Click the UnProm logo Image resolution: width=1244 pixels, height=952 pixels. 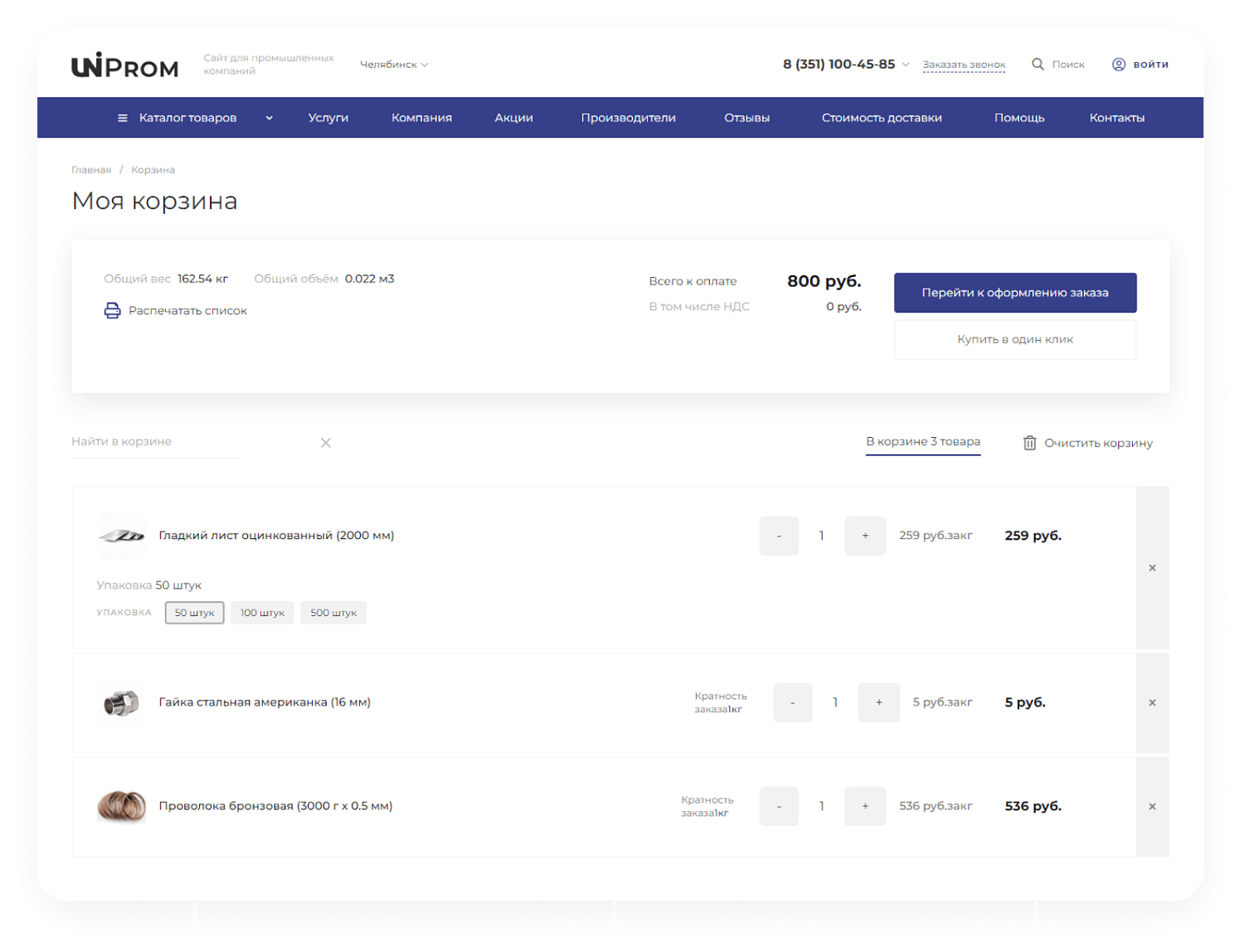point(124,65)
